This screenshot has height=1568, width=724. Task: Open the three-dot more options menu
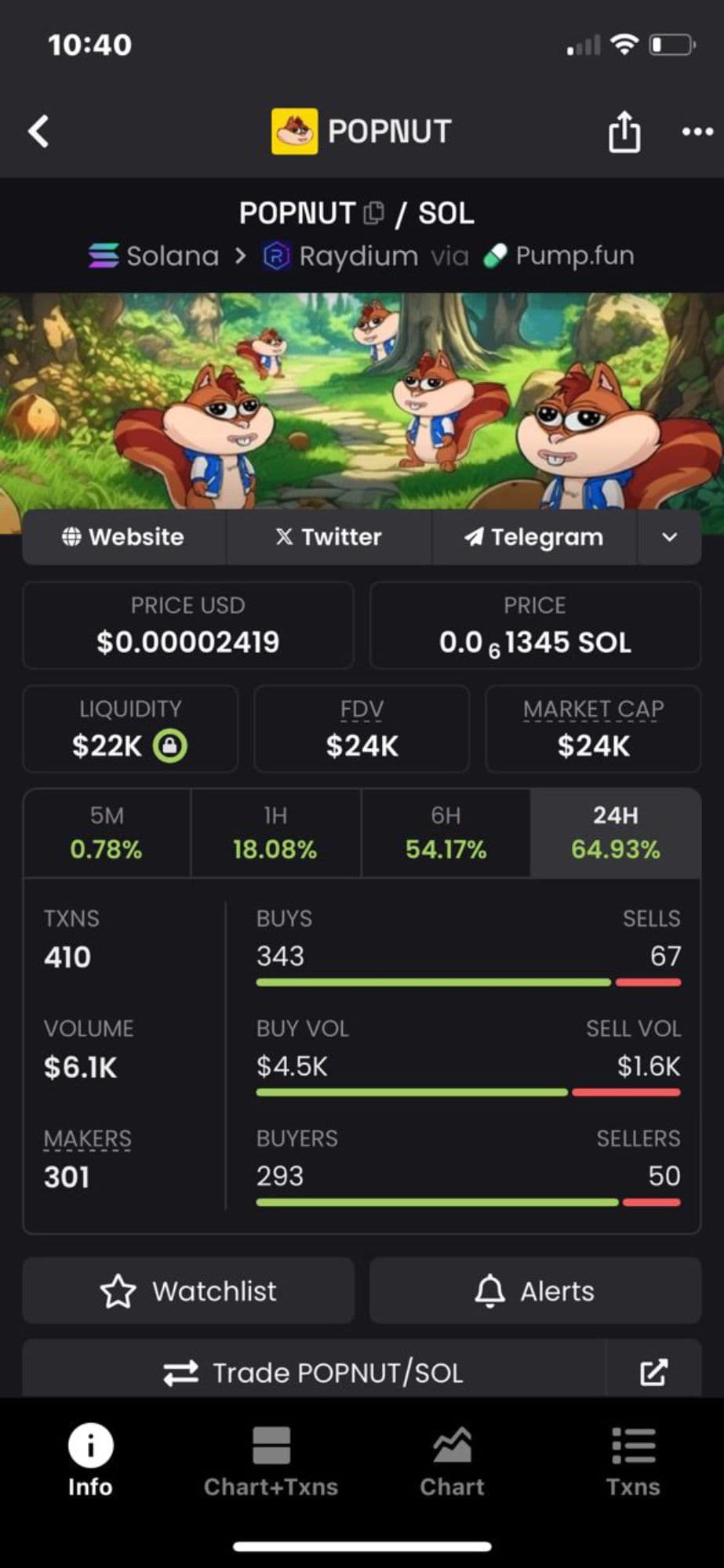(x=697, y=132)
